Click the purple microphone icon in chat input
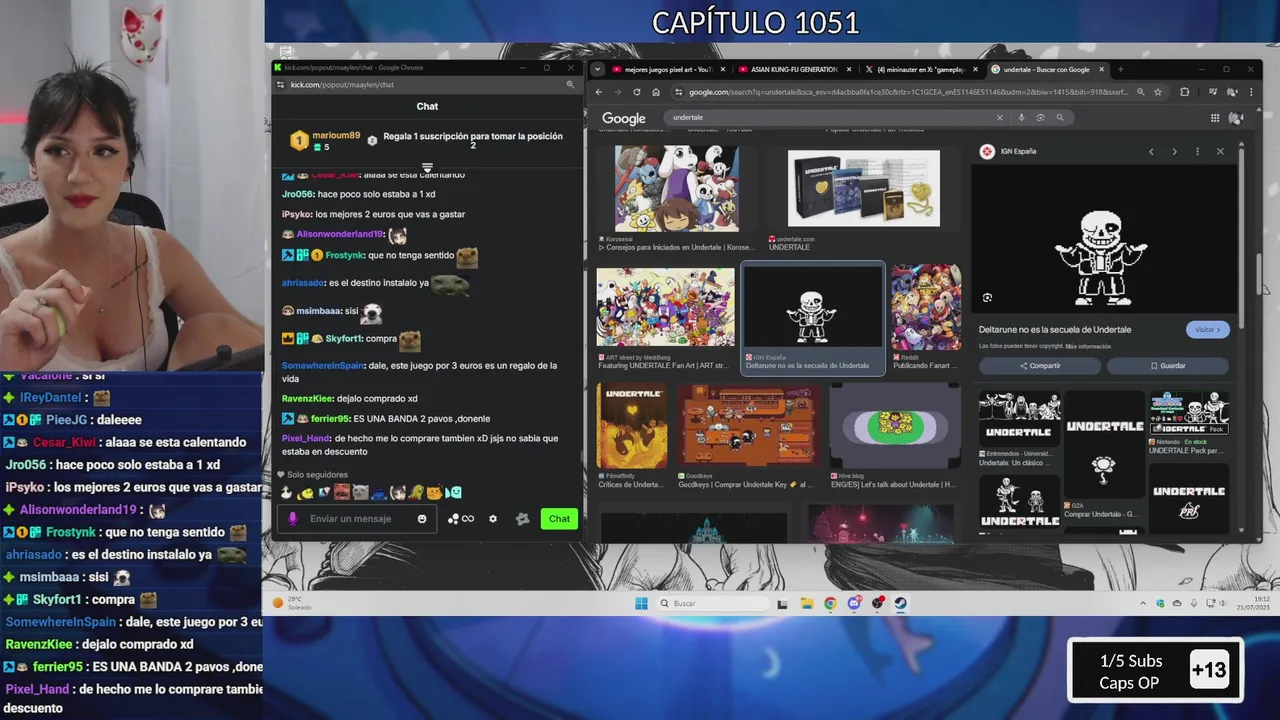Viewport: 1280px width, 720px height. [x=293, y=518]
